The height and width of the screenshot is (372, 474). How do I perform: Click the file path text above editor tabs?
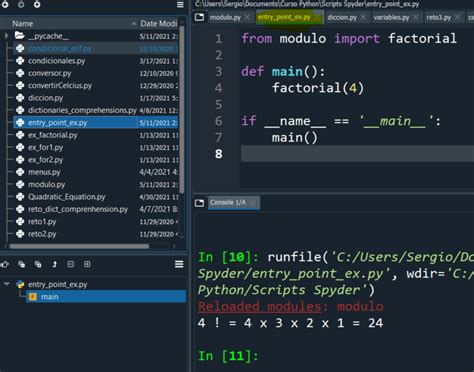307,4
